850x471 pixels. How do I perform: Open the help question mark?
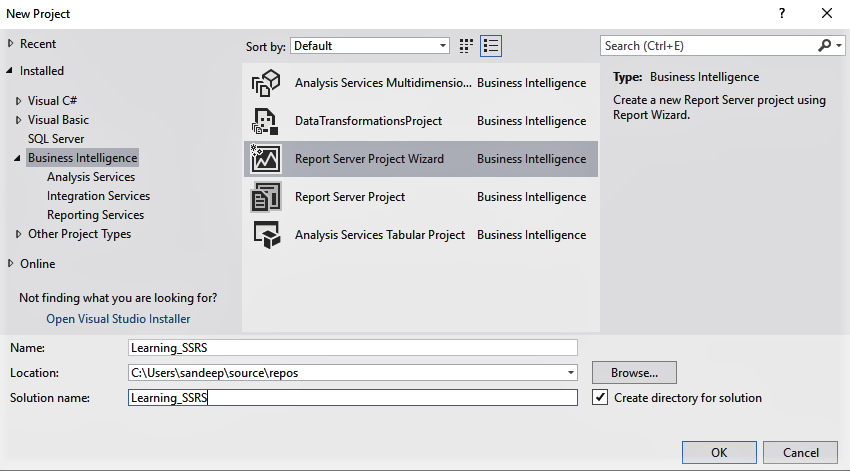pyautogui.click(x=782, y=14)
